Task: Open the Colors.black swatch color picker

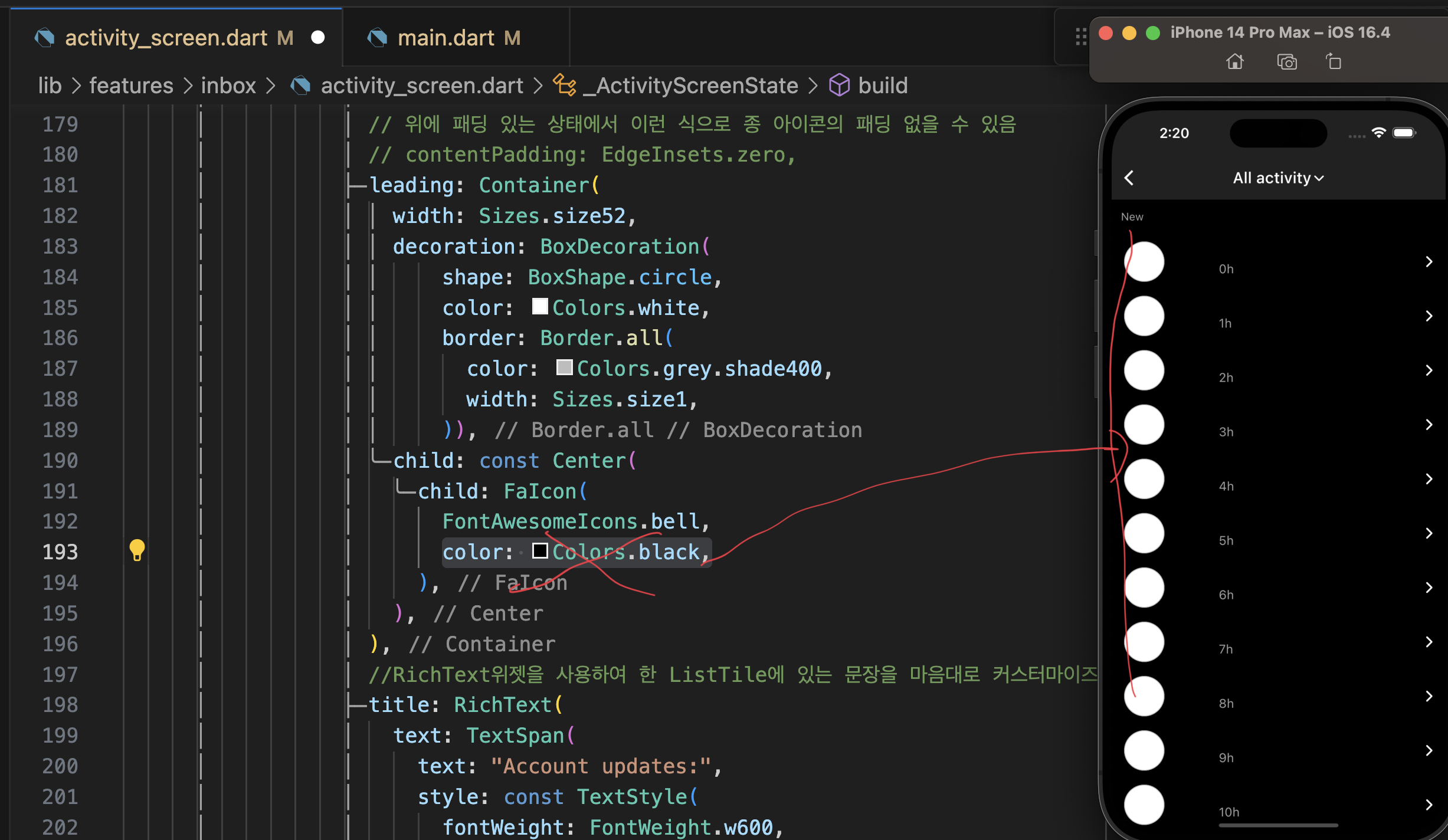Action: click(539, 551)
